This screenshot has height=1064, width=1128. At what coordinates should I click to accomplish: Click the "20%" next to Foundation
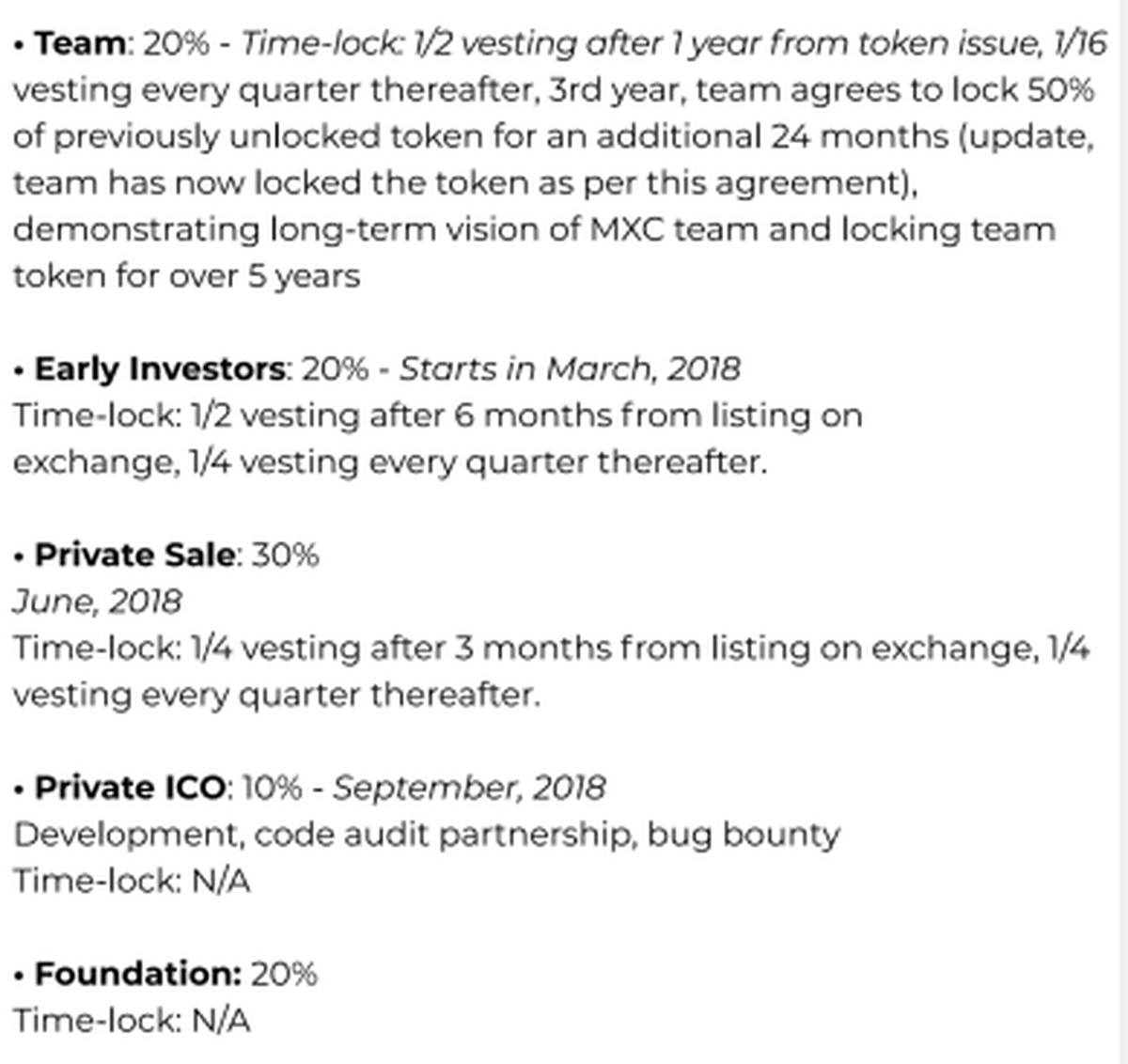(x=284, y=974)
